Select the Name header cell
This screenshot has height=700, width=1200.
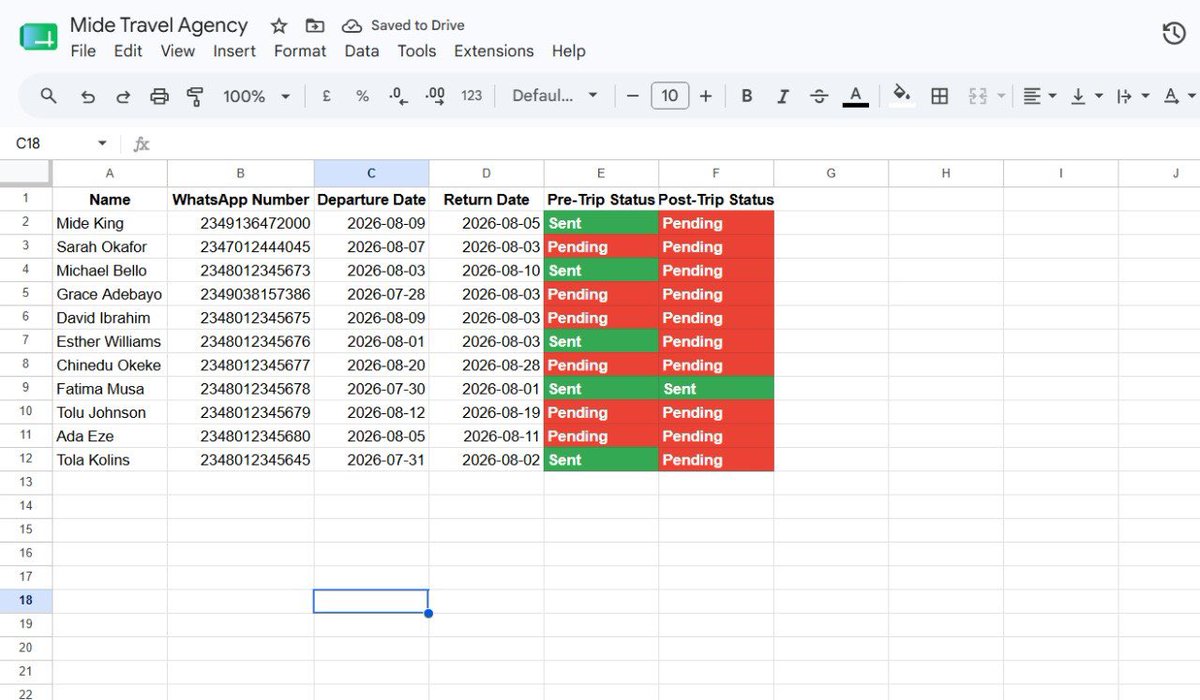(x=110, y=199)
